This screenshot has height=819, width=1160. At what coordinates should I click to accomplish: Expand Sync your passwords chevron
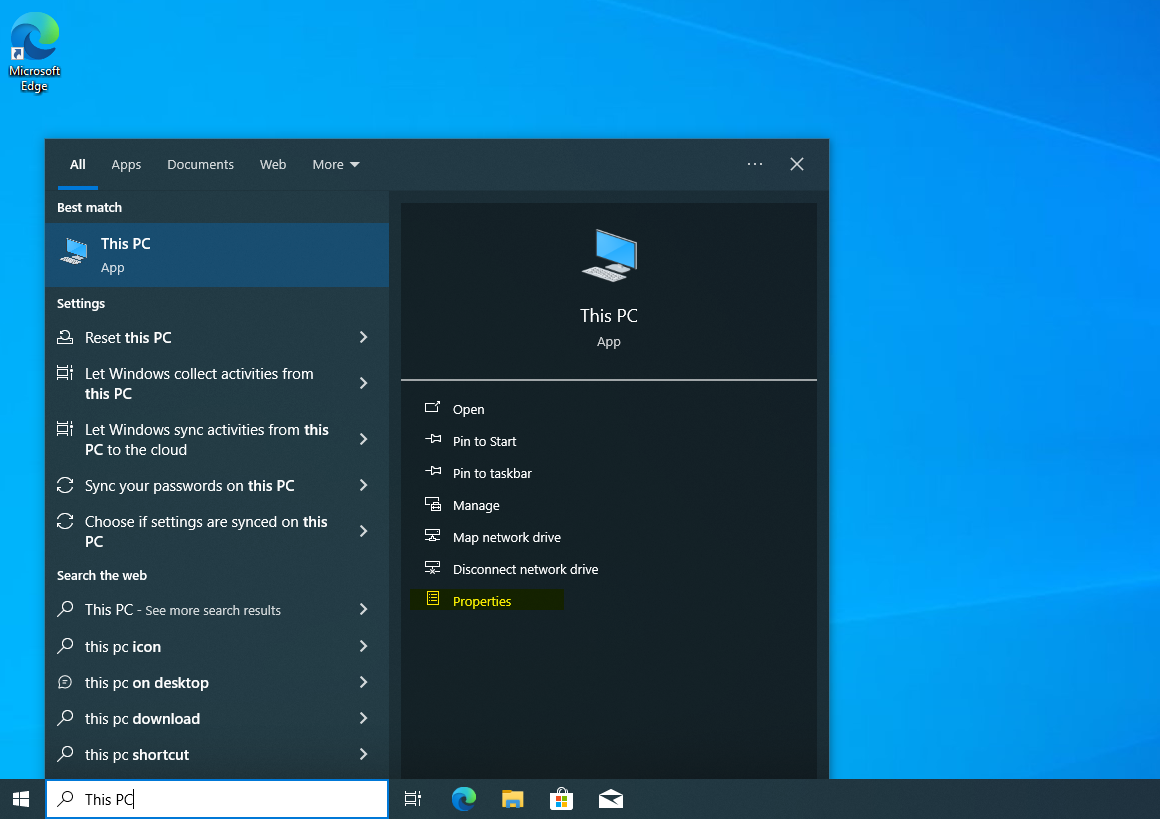363,485
